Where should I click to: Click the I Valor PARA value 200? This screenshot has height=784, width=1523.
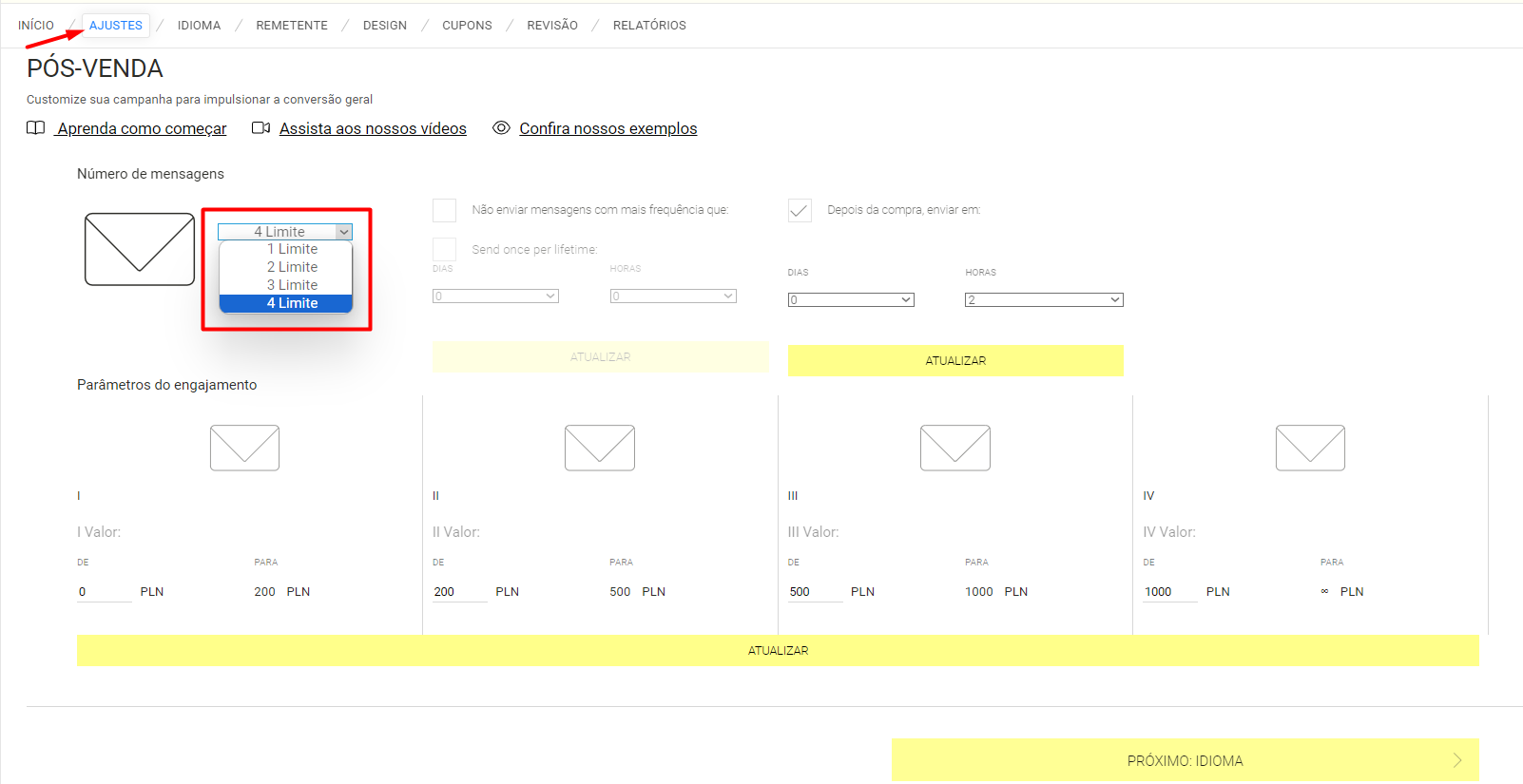point(264,592)
